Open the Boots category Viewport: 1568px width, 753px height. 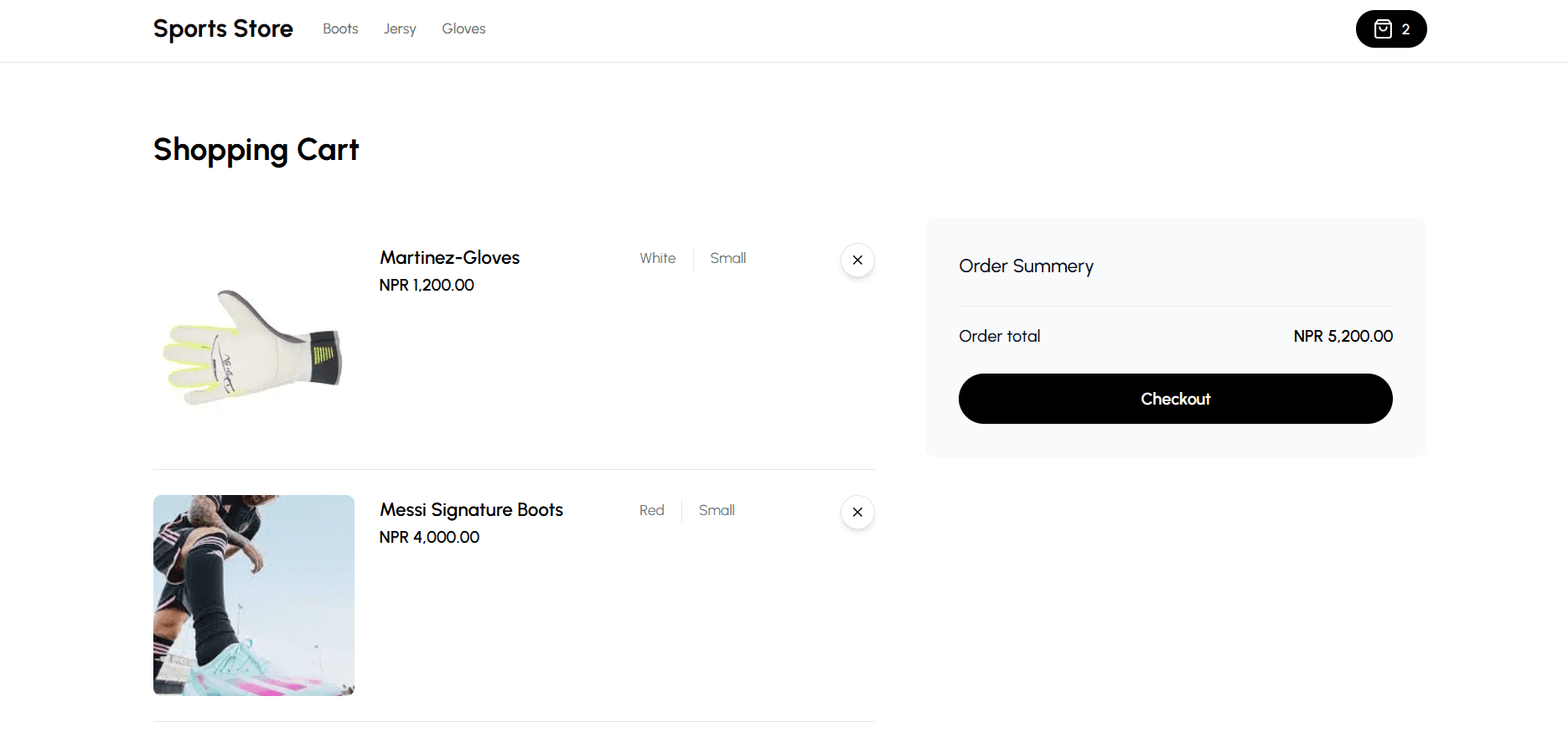pos(340,28)
